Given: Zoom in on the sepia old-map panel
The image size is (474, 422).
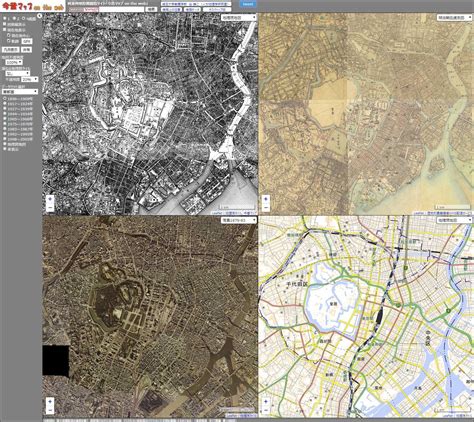Looking at the screenshot, I should pos(266,199).
